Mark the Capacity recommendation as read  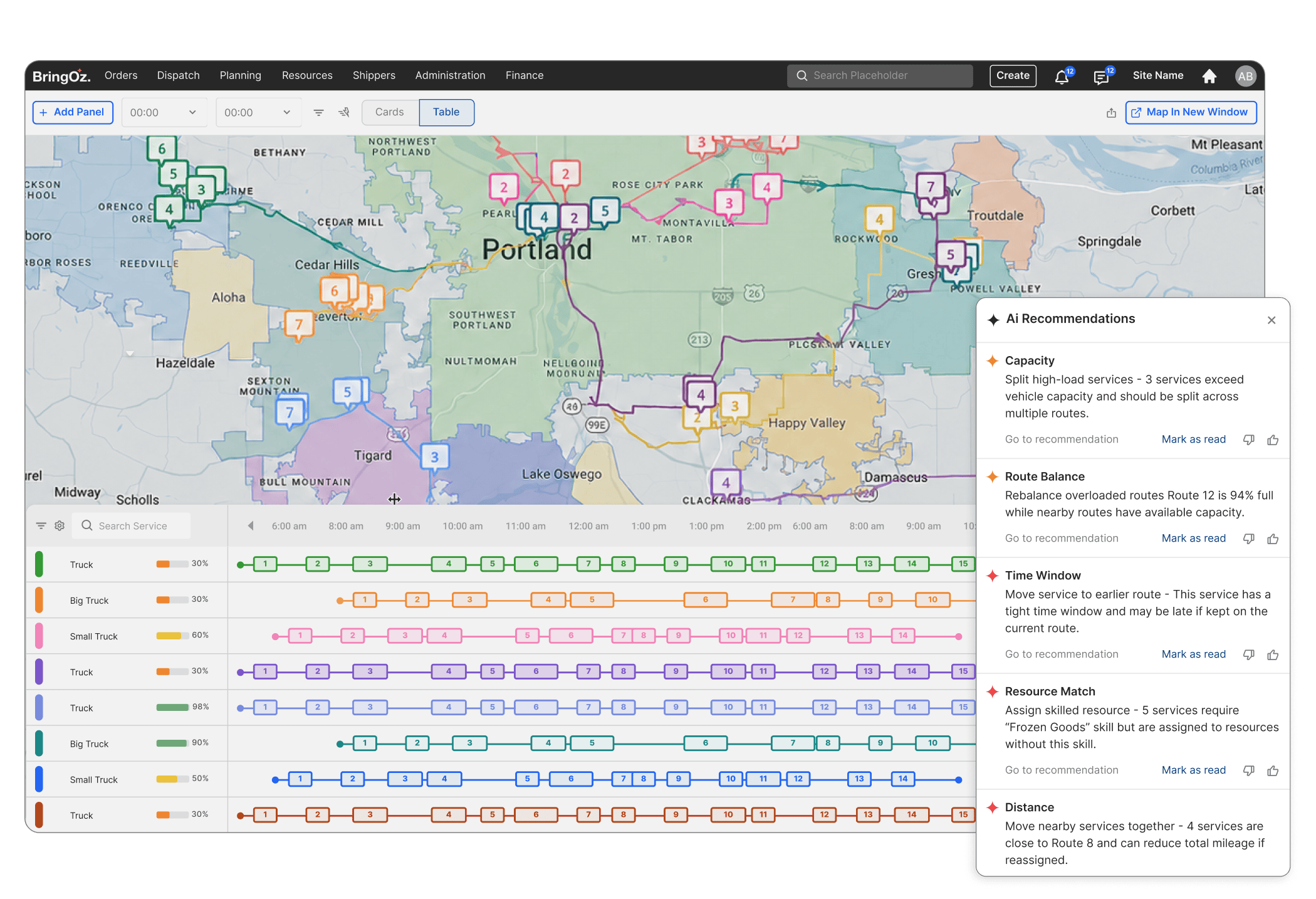click(1193, 439)
